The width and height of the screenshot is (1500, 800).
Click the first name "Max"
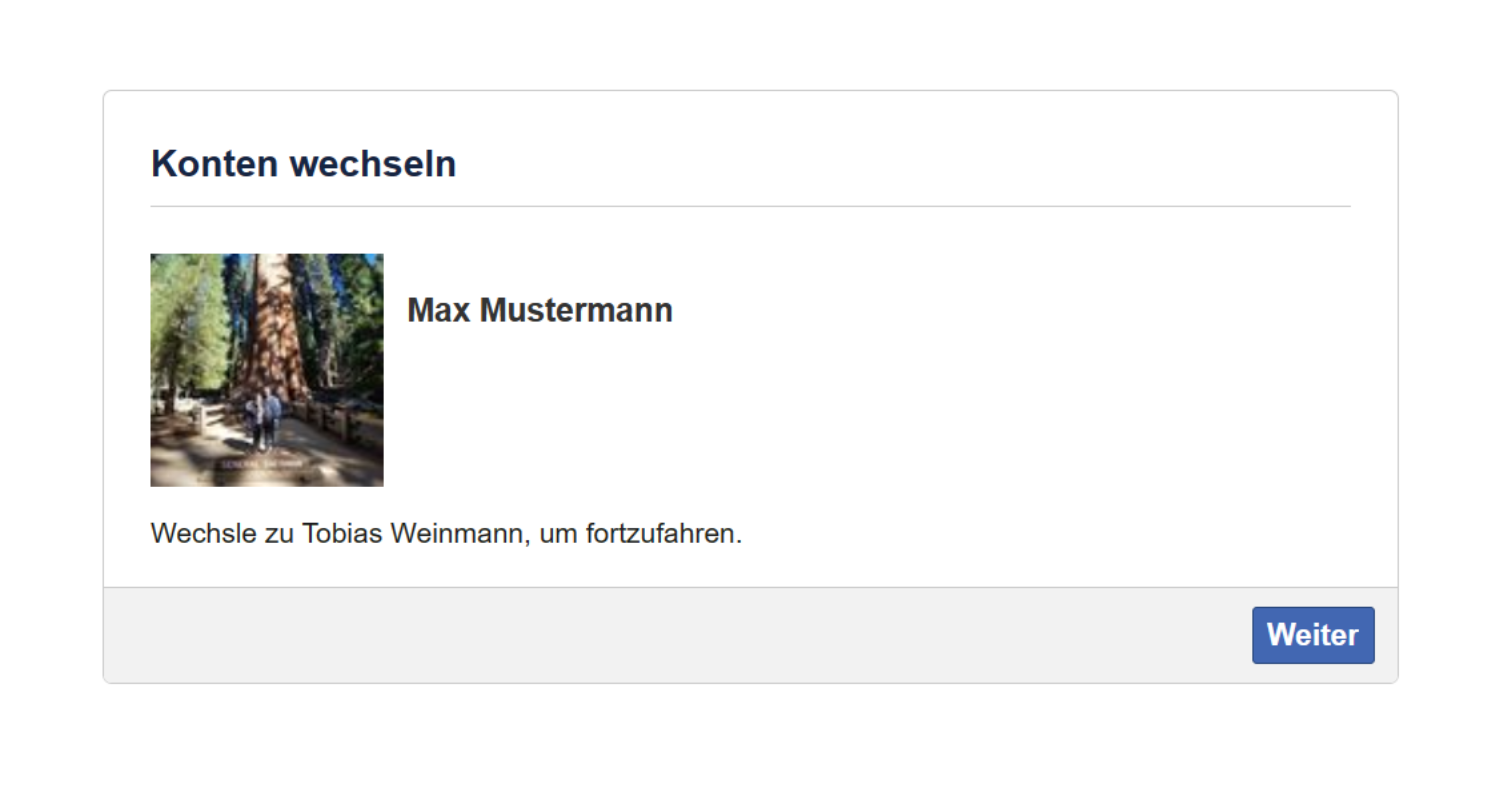[x=439, y=310]
